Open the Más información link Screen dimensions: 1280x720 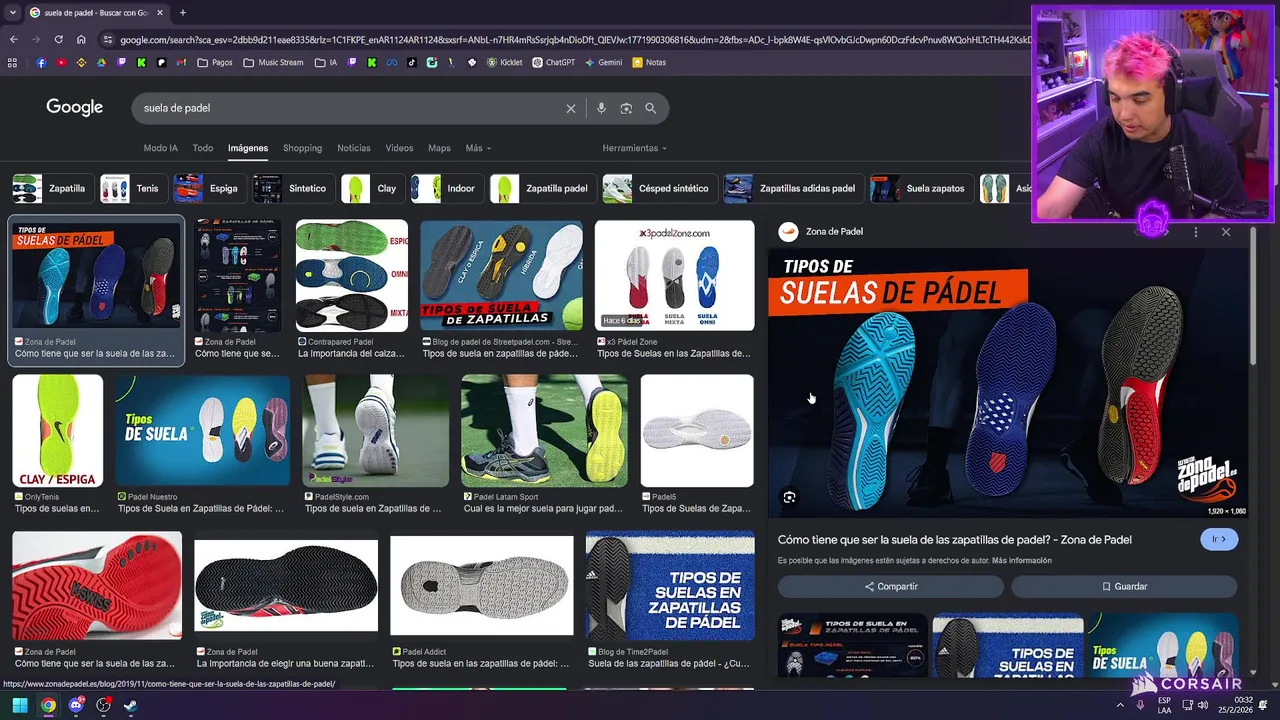pyautogui.click(x=1022, y=560)
